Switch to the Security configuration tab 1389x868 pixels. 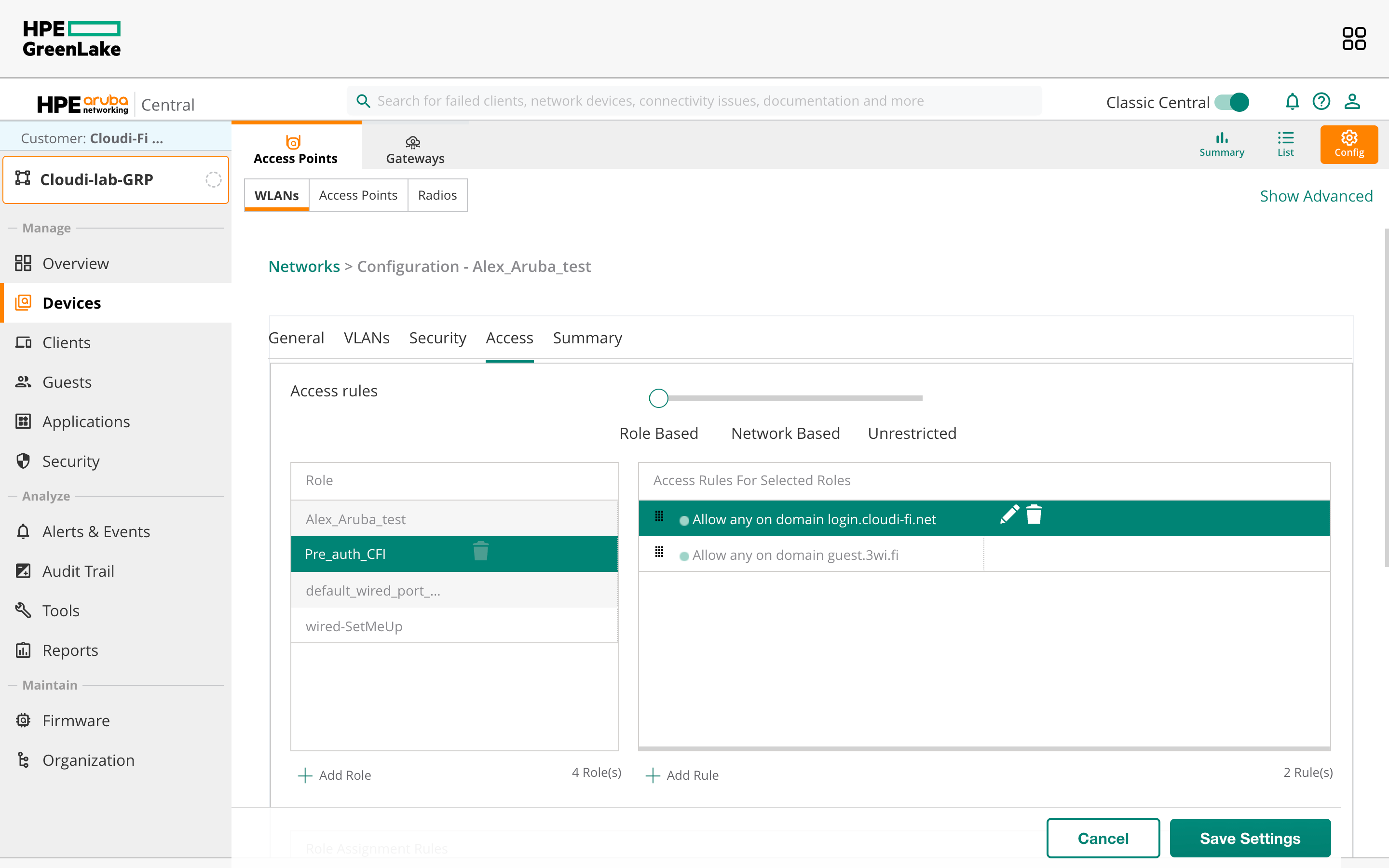pyautogui.click(x=437, y=338)
